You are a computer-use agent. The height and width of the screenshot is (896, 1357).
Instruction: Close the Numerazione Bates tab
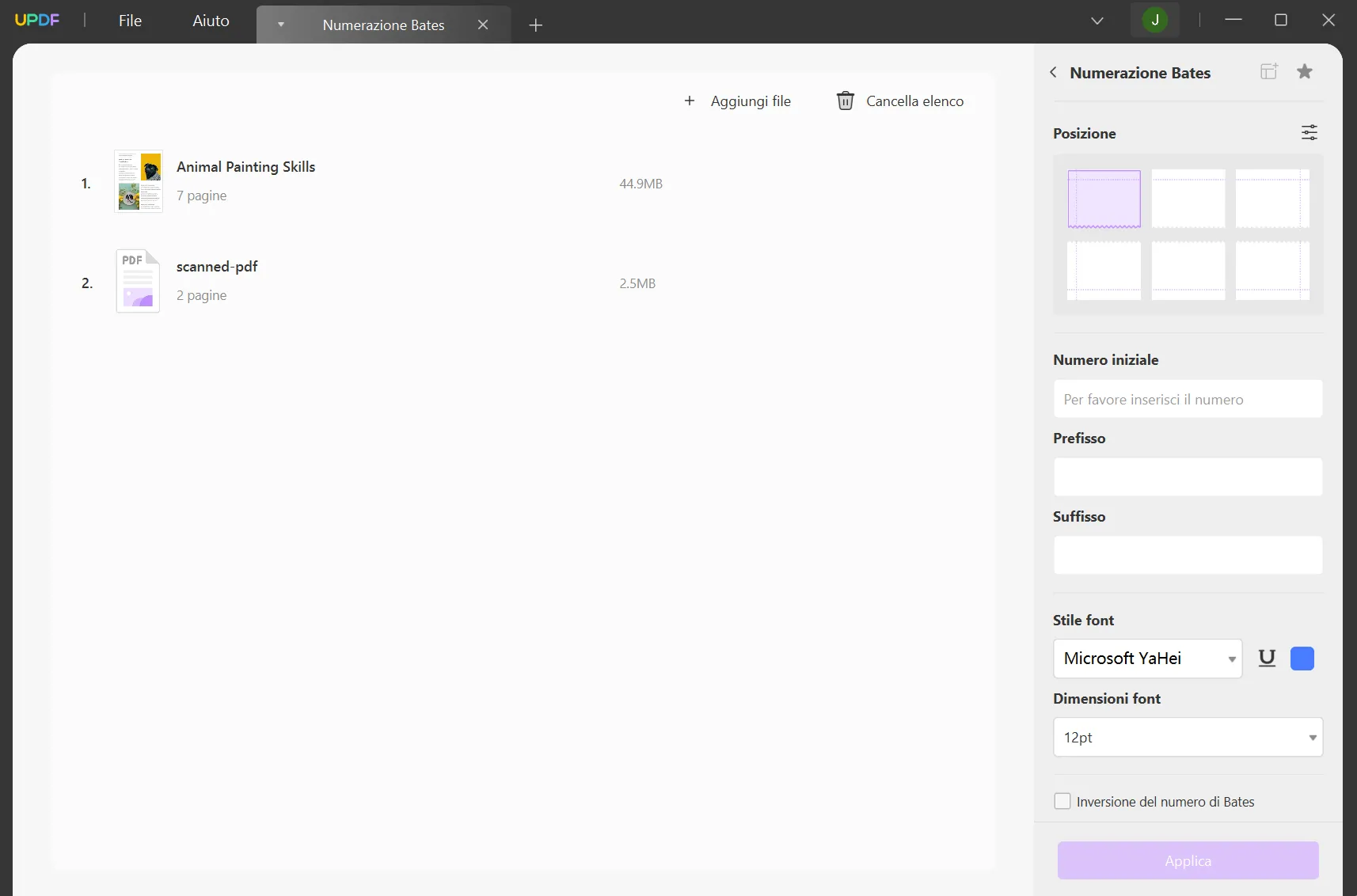[x=483, y=25]
